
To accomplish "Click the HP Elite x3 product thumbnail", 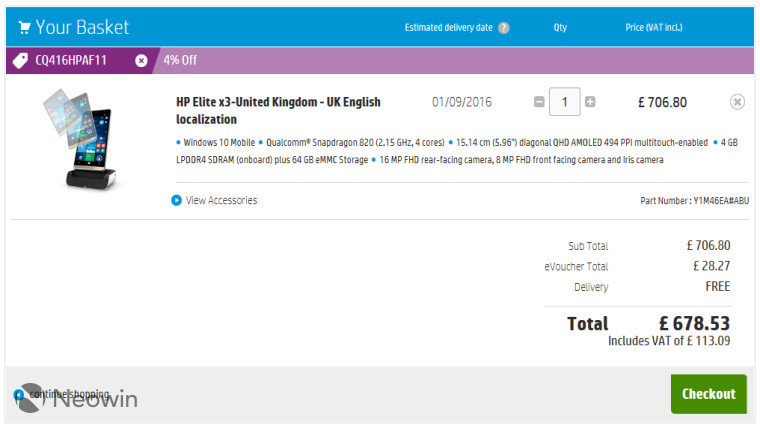I will 81,139.
